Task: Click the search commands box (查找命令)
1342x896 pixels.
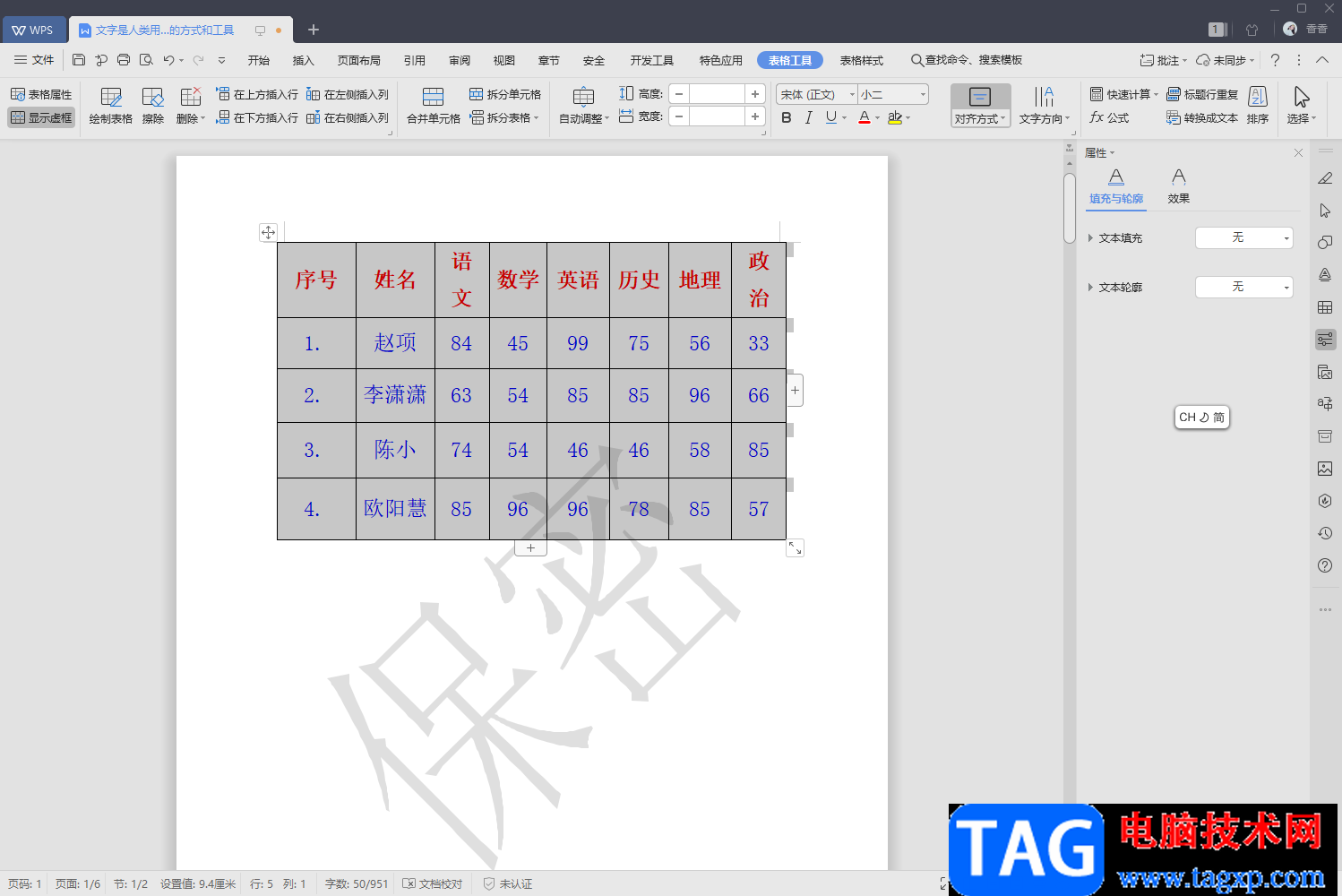Action: pos(967,60)
